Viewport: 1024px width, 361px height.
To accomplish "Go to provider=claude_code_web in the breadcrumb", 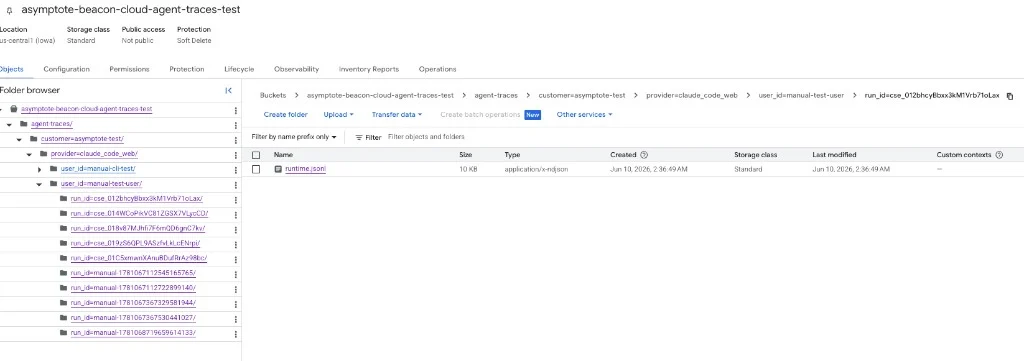I will click(692, 95).
